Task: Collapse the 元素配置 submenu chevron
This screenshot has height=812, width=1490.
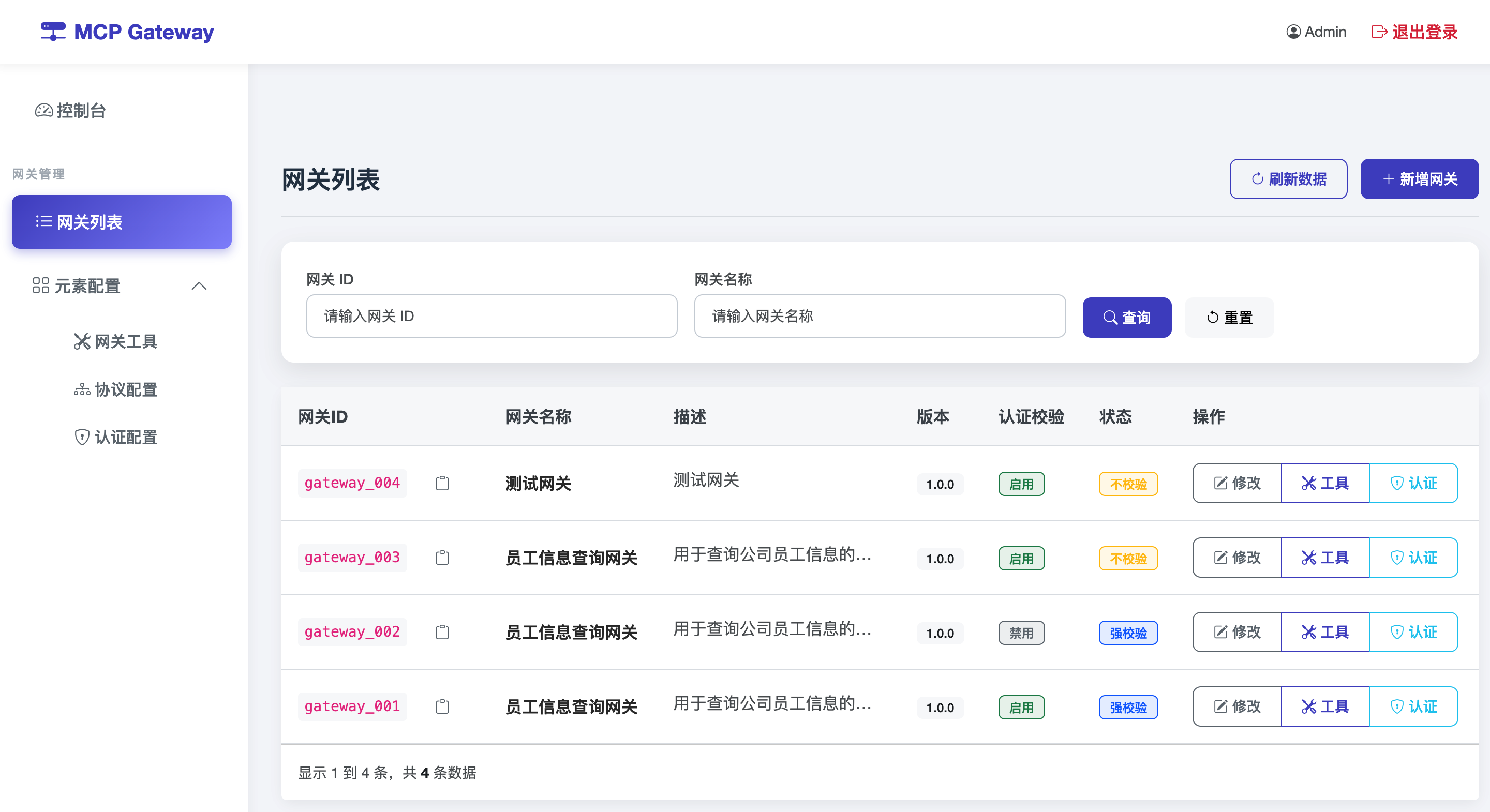Action: point(199,285)
